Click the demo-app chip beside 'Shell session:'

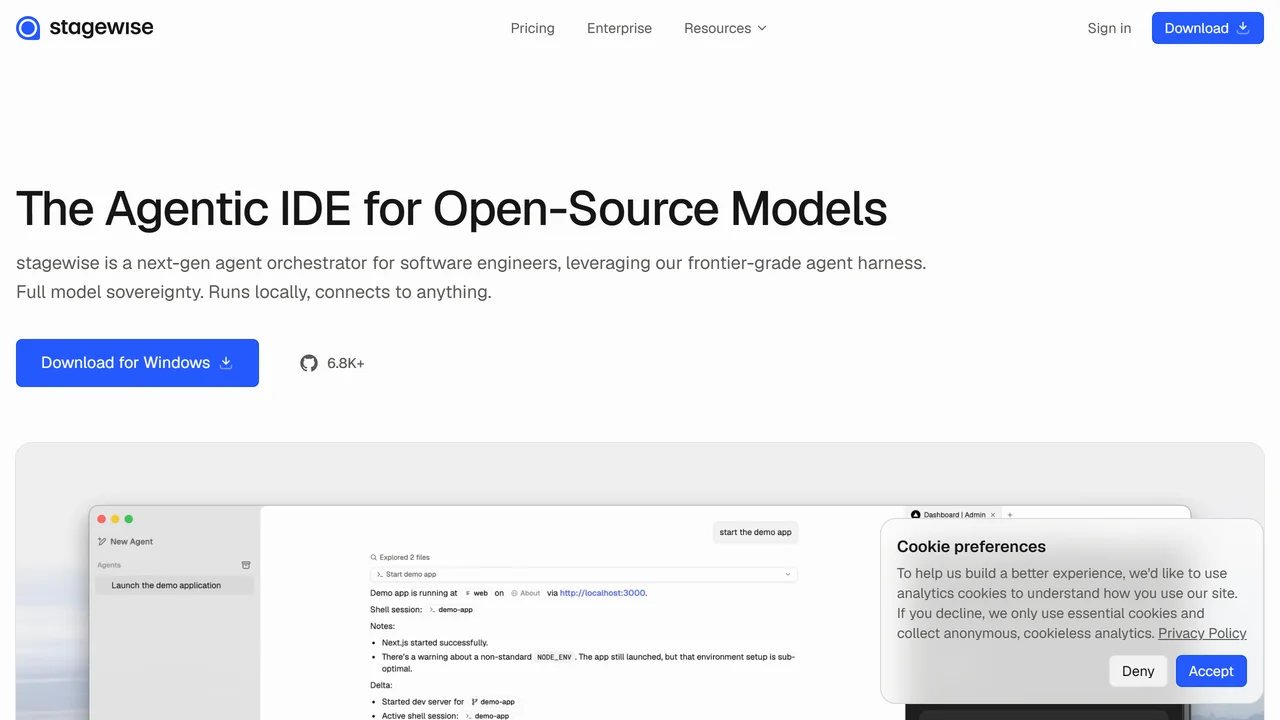(450, 609)
